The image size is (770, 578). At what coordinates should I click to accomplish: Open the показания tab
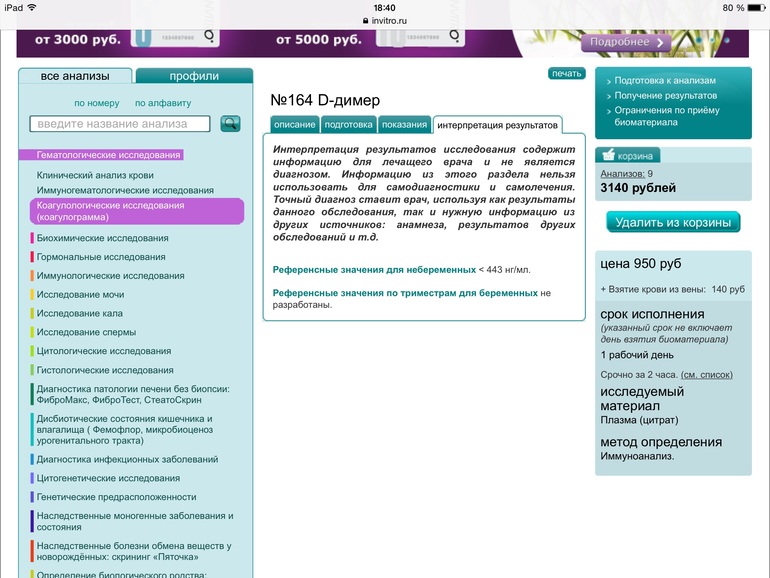(405, 125)
